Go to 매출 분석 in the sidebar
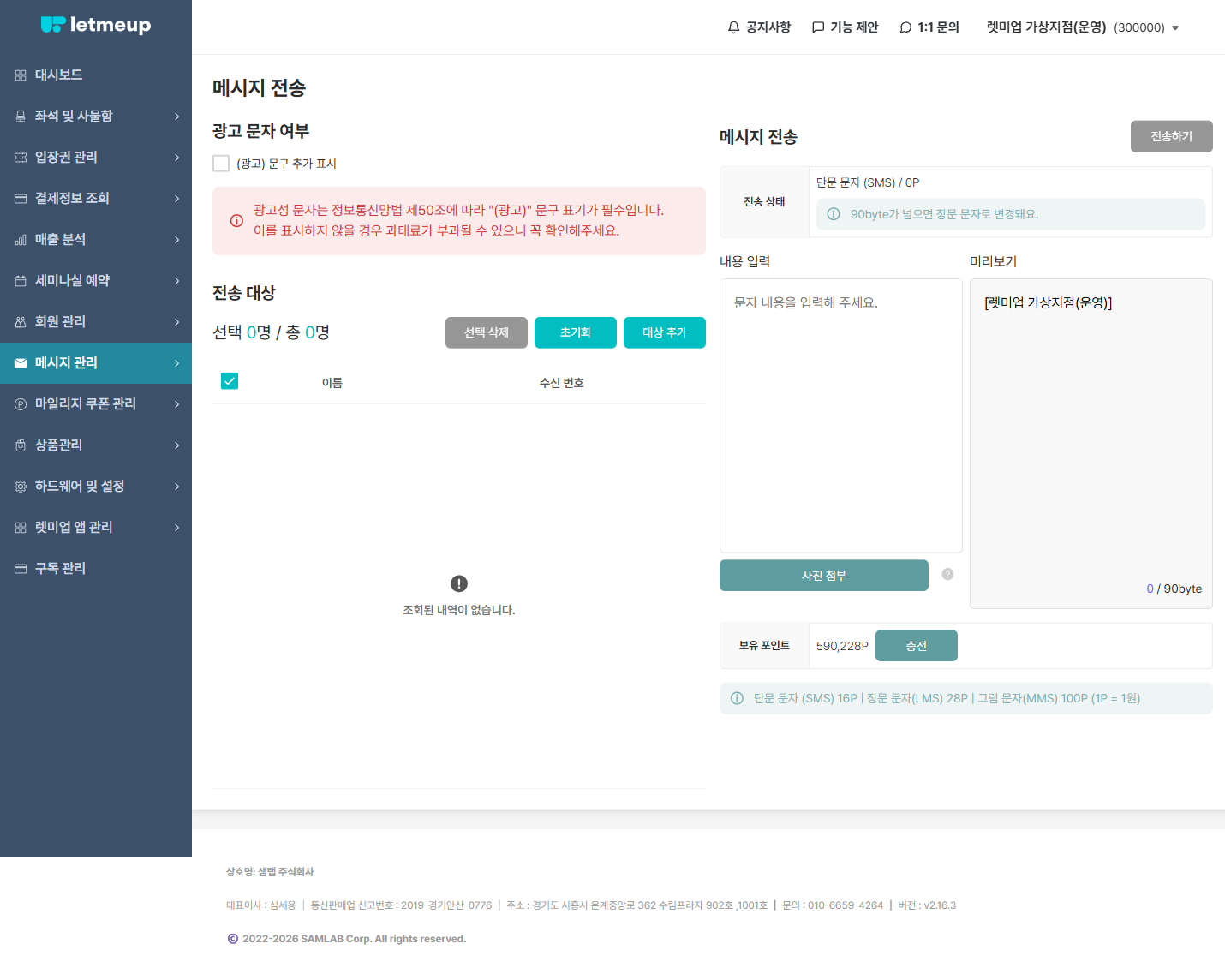1225x980 pixels. (96, 240)
